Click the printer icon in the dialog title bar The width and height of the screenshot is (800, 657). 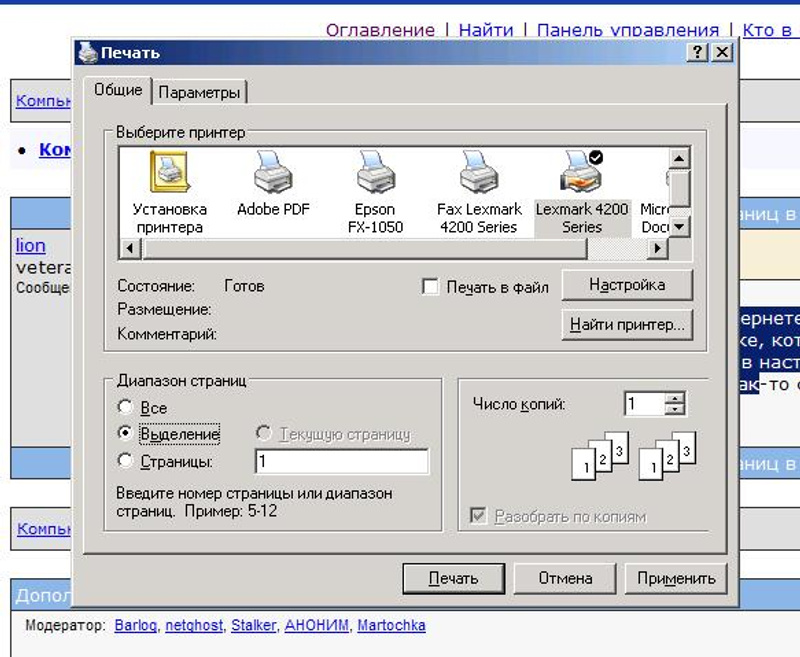click(x=87, y=52)
